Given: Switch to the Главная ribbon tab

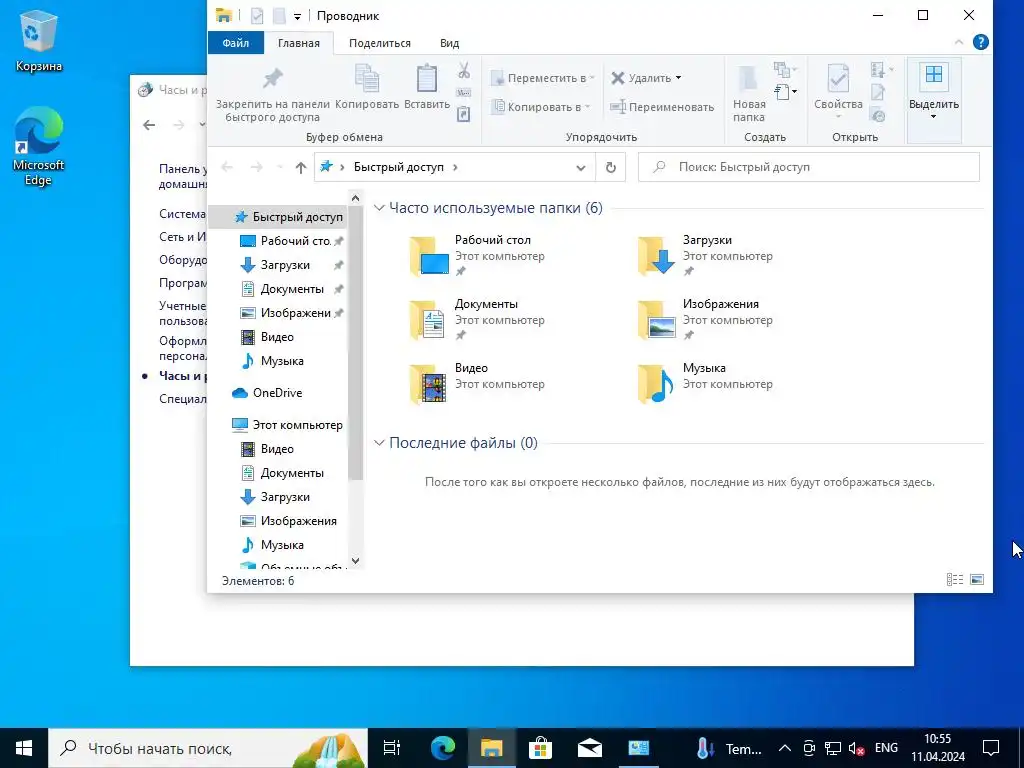Looking at the screenshot, I should tap(298, 43).
